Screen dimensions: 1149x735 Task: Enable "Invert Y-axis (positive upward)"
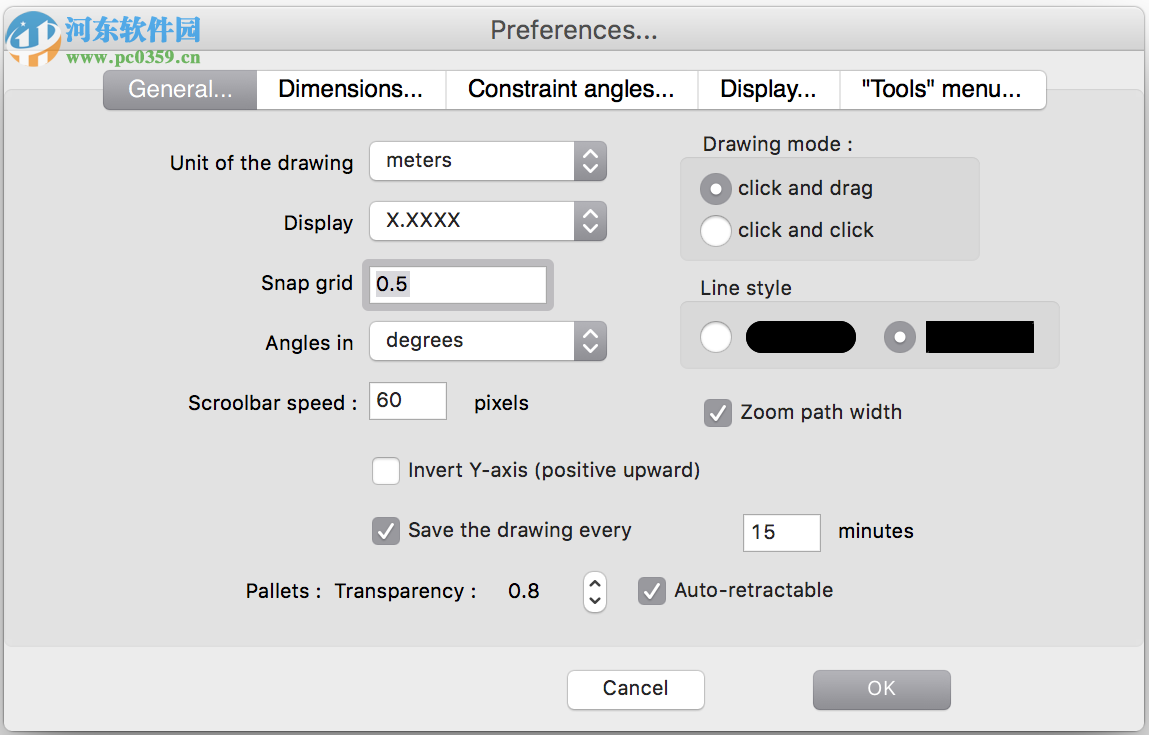386,470
